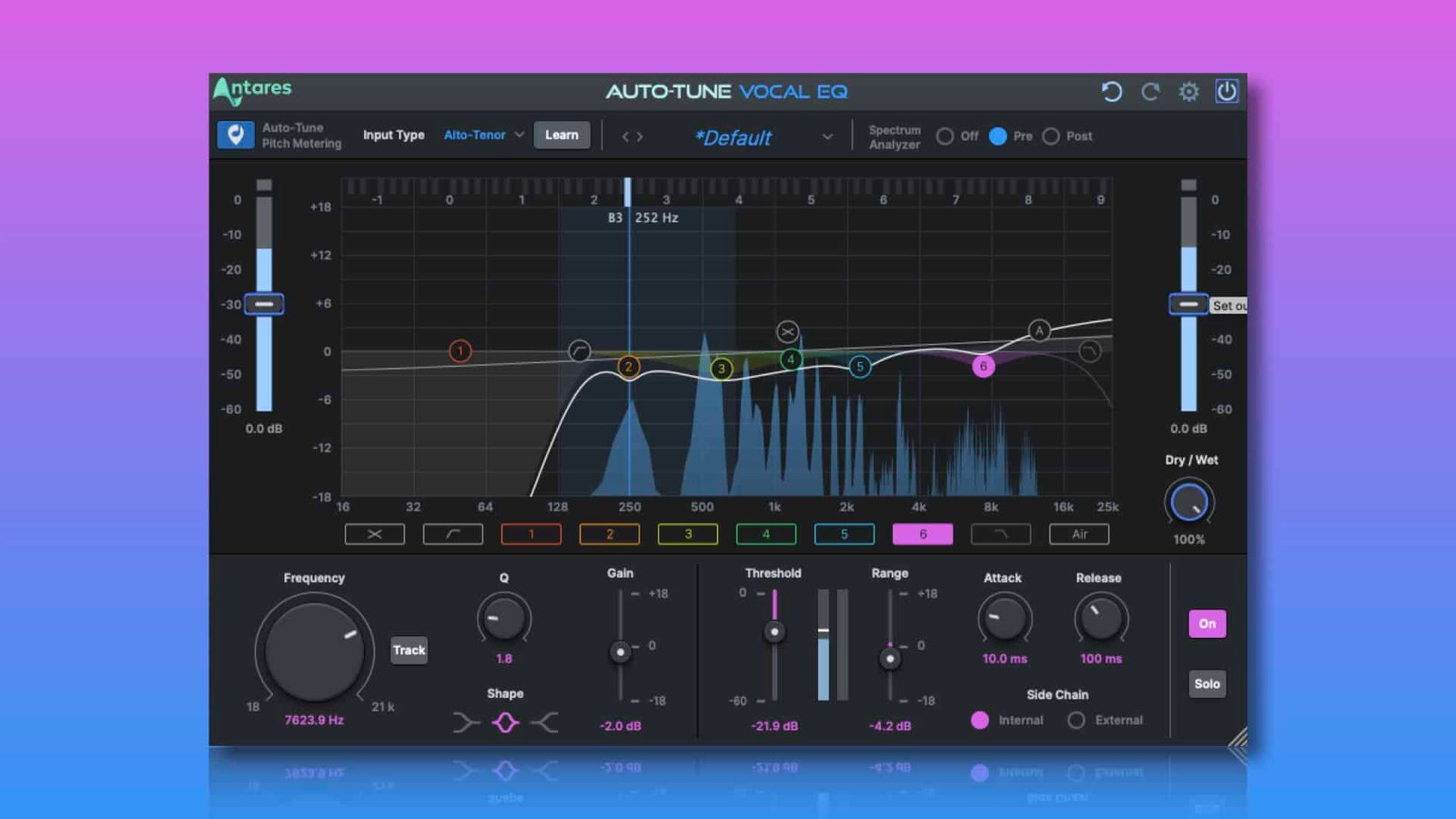Click the pitch marker on keyboard strip
The height and width of the screenshot is (819, 1456).
point(627,192)
